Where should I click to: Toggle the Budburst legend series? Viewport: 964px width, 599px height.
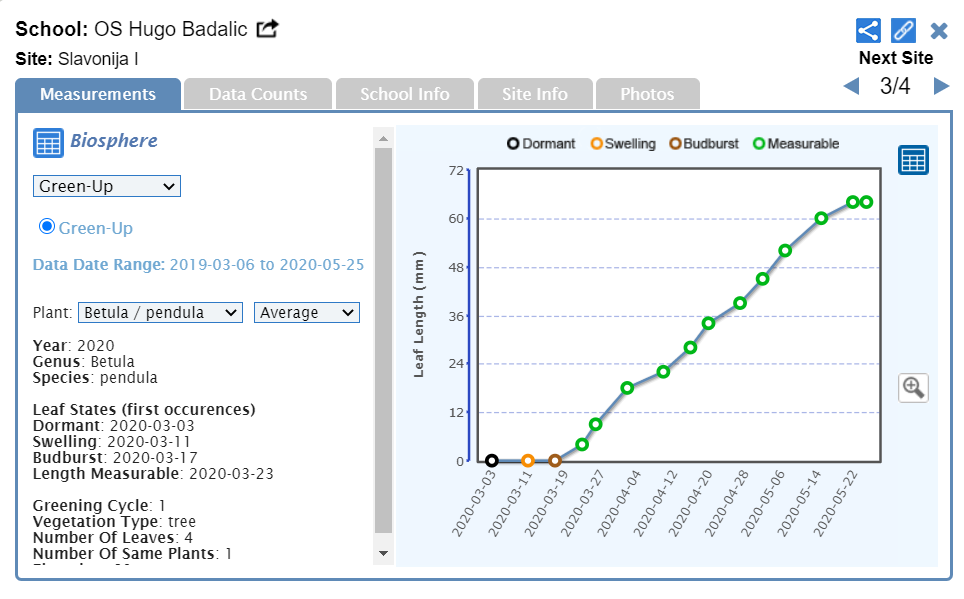point(704,144)
